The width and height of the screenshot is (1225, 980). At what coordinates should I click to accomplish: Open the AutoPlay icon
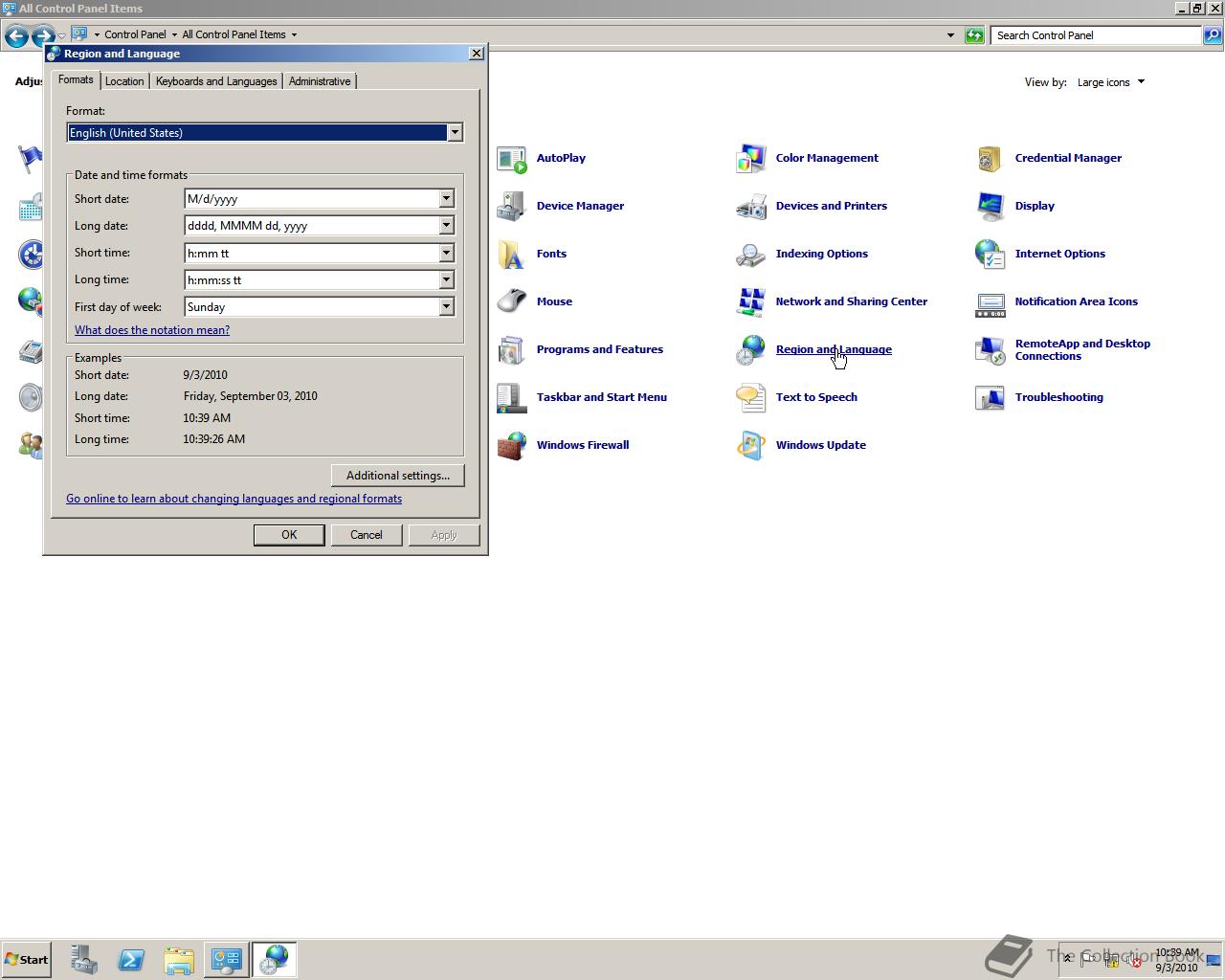(x=512, y=159)
